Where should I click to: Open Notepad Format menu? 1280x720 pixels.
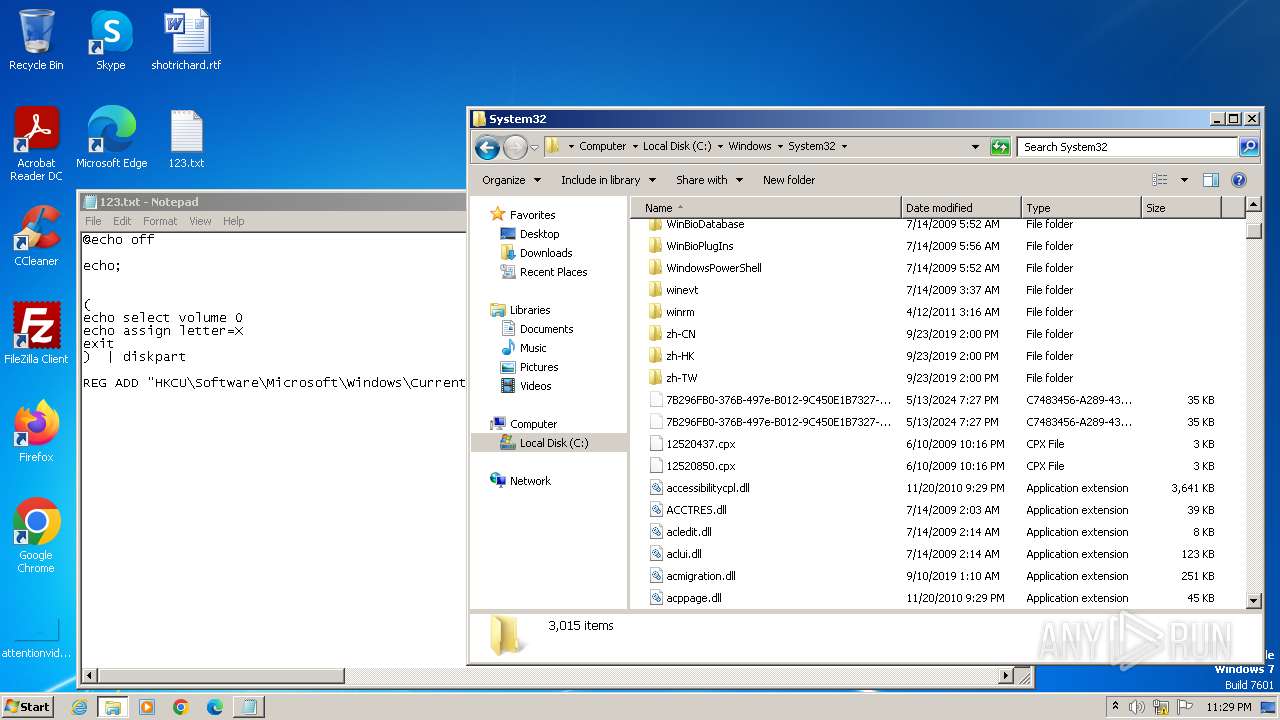[x=160, y=221]
